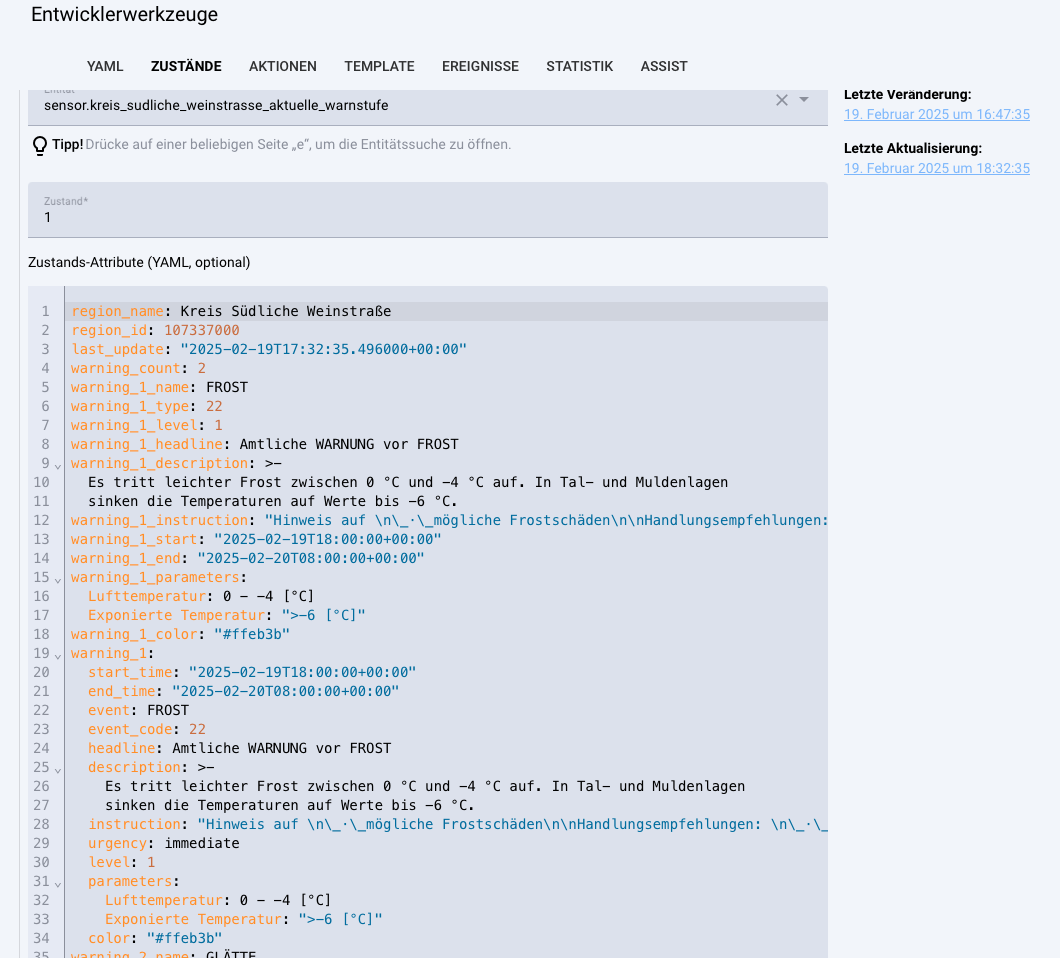Open the Aktionen tab

pos(283,66)
